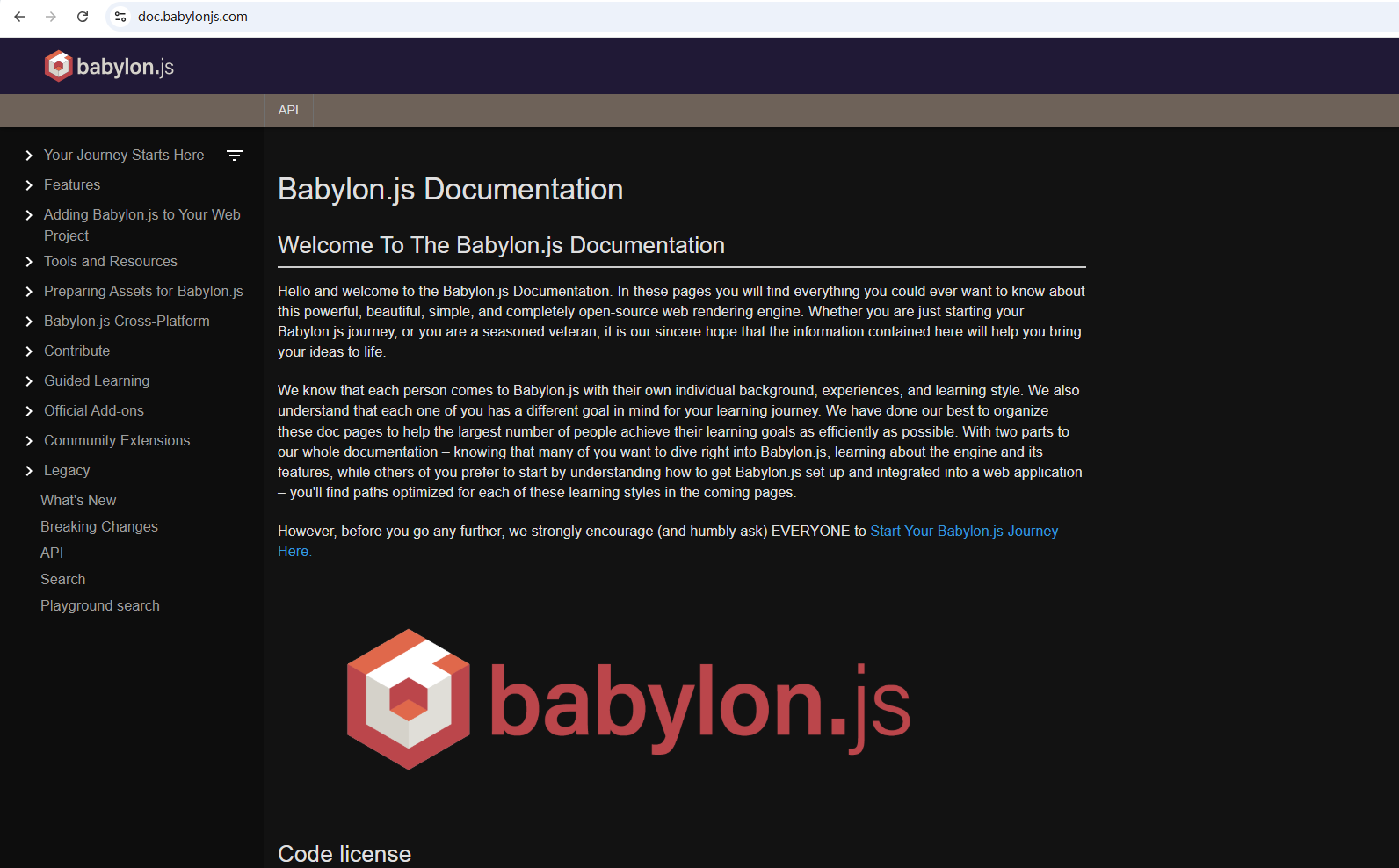Open the Contribute section

77,351
